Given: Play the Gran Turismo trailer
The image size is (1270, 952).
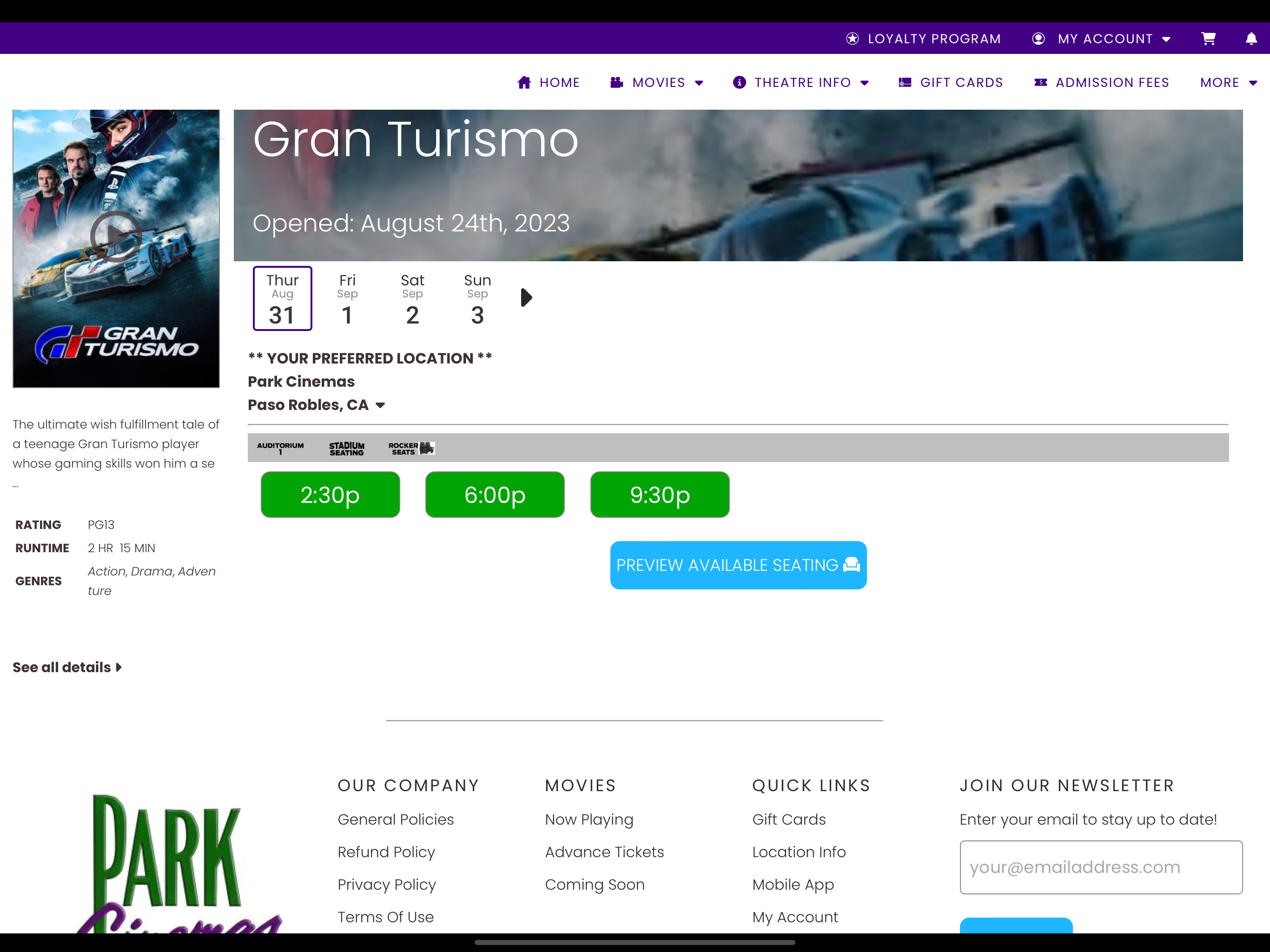Looking at the screenshot, I should click(x=116, y=236).
